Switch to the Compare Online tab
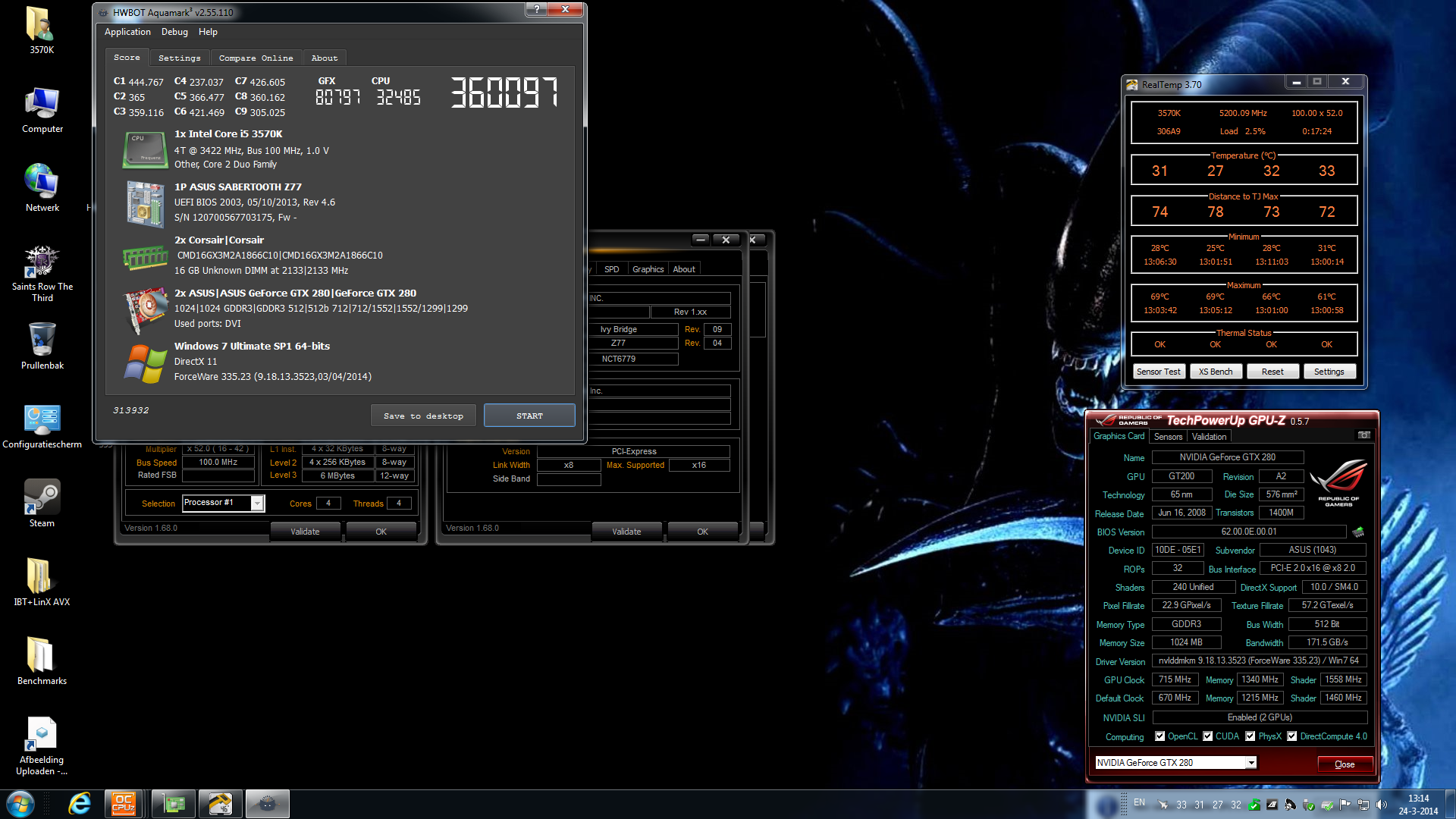 (x=256, y=58)
